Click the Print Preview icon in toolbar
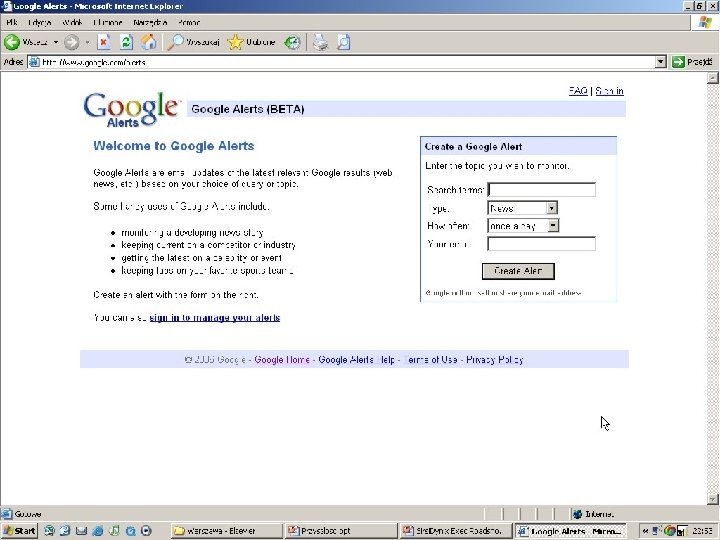 [x=343, y=42]
